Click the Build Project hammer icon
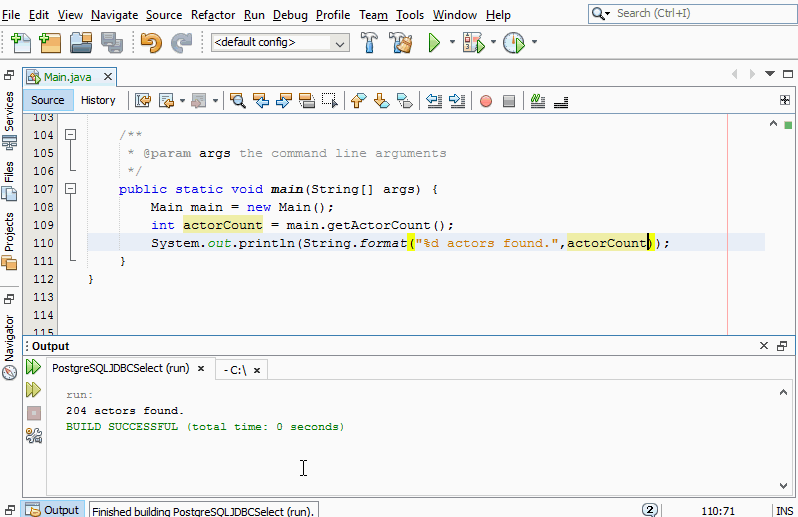Viewport: 798px width, 517px height. click(369, 43)
